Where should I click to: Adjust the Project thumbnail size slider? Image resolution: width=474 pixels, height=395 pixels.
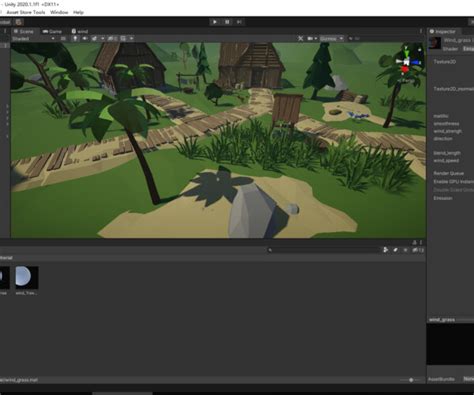(411, 380)
